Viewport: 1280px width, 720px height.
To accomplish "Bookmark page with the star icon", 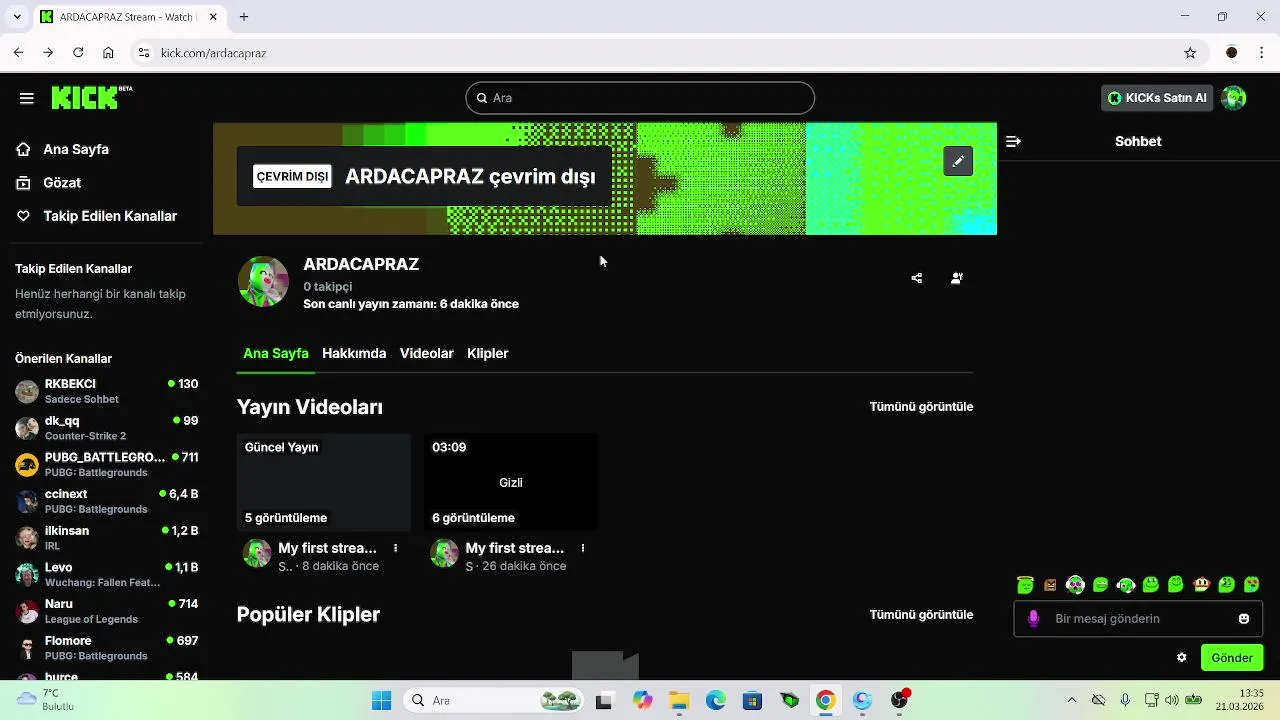I will tap(1190, 53).
